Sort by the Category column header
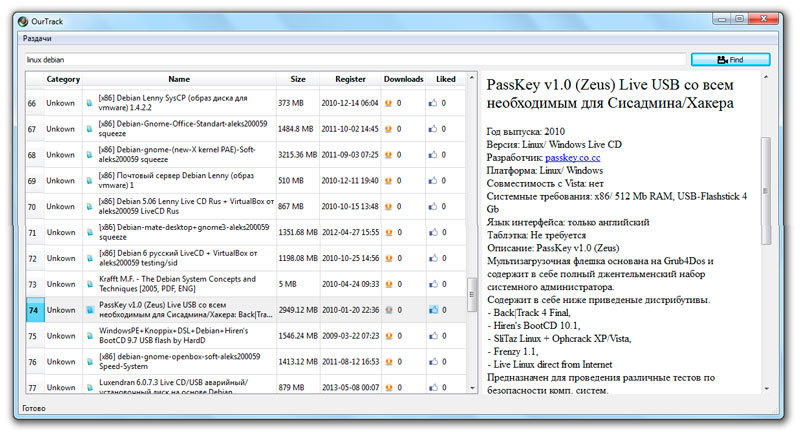The image size is (800, 432). coord(63,79)
